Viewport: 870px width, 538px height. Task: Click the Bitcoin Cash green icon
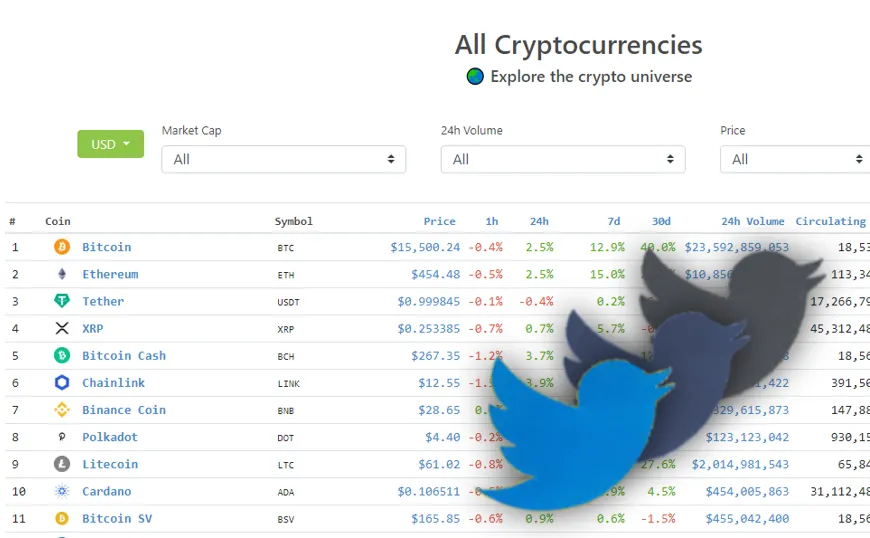click(x=62, y=356)
